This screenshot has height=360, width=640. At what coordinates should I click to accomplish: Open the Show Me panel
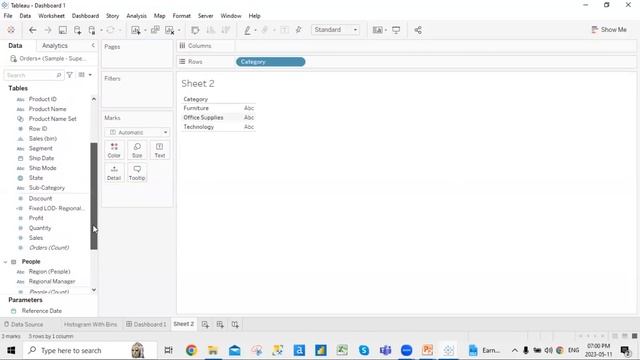coord(609,29)
